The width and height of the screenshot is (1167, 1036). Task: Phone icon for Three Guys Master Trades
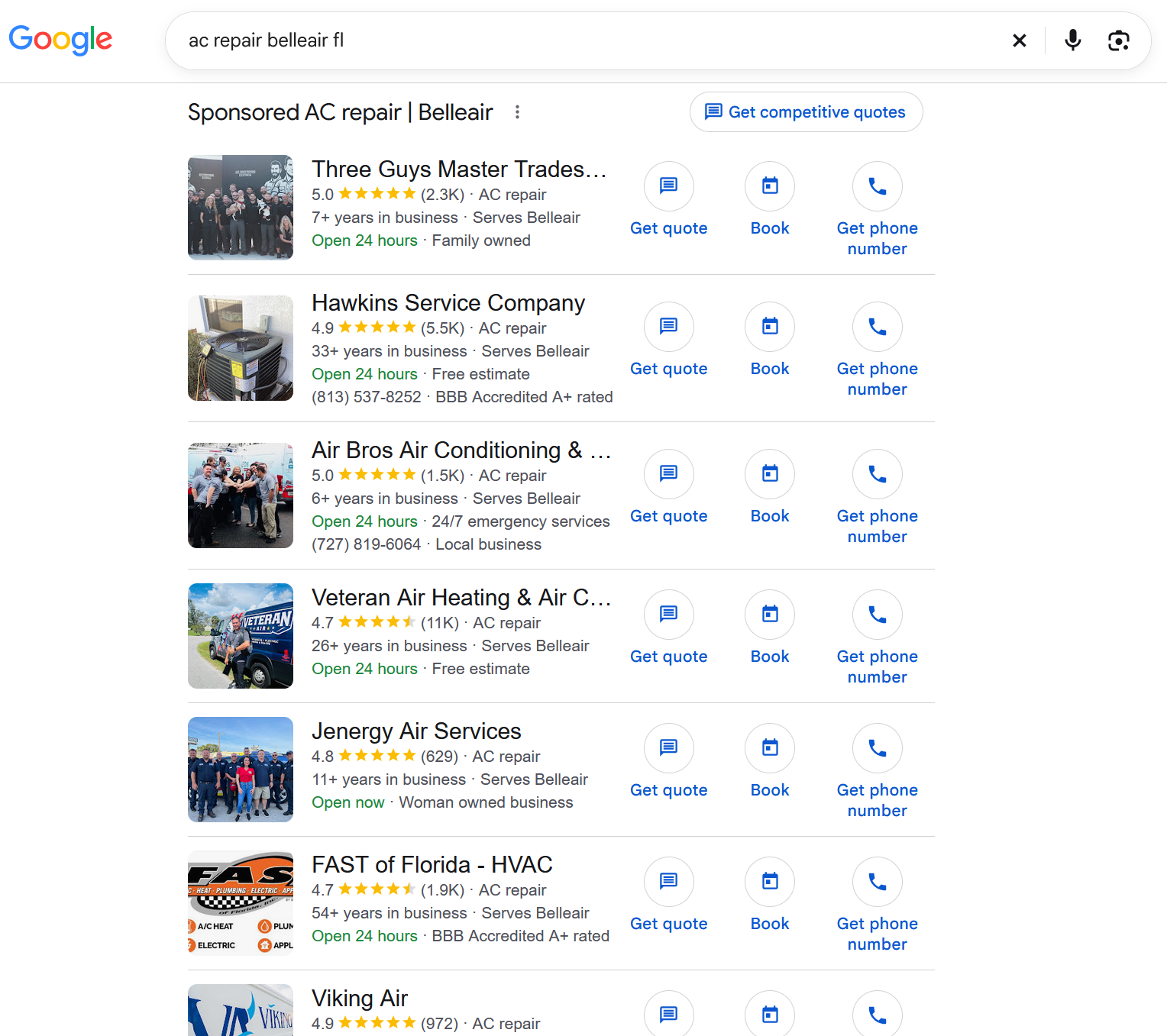878,186
